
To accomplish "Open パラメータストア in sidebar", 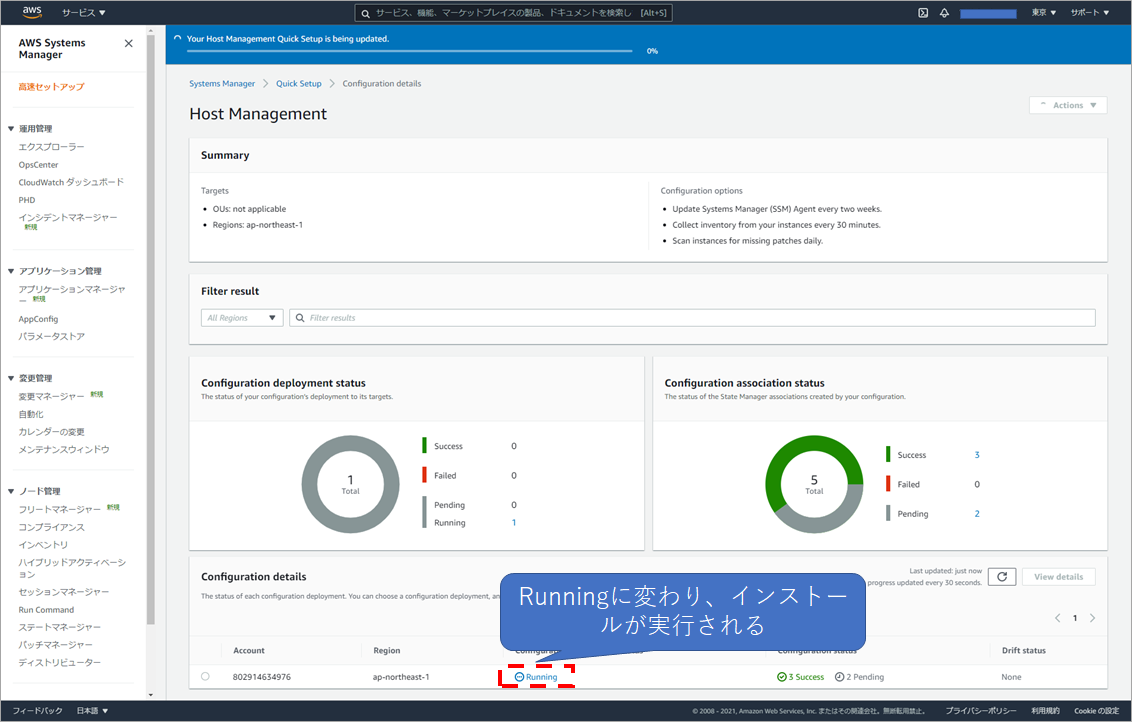I will [51, 337].
